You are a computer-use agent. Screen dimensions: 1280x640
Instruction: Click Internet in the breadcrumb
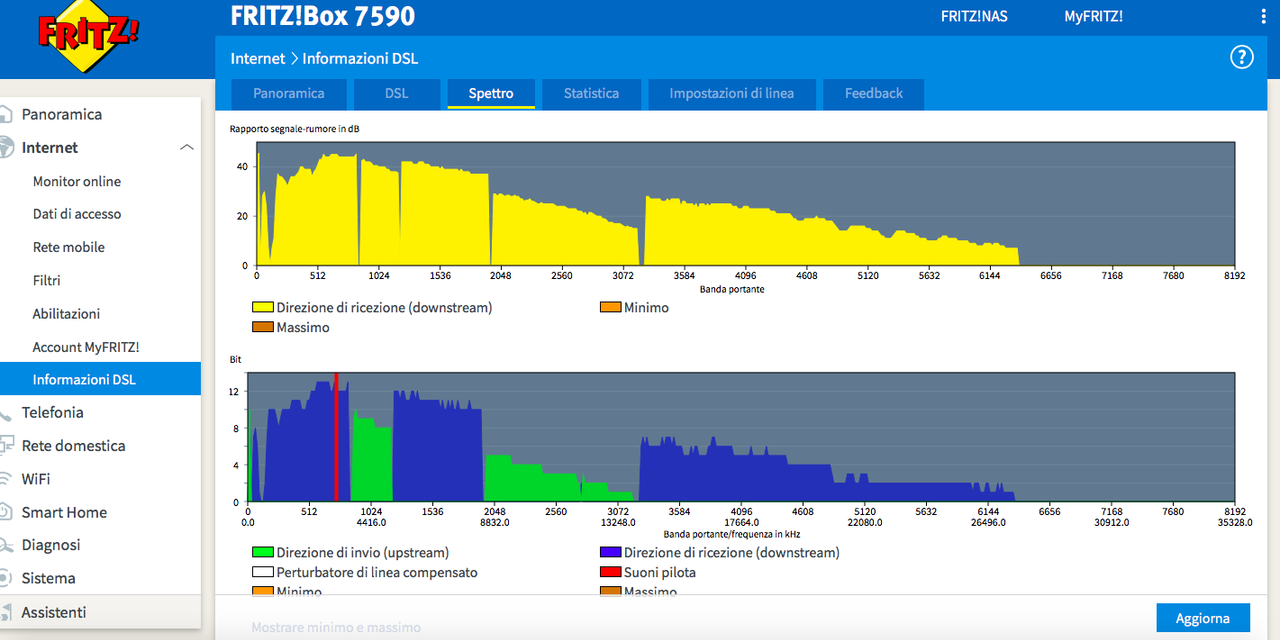coord(258,59)
